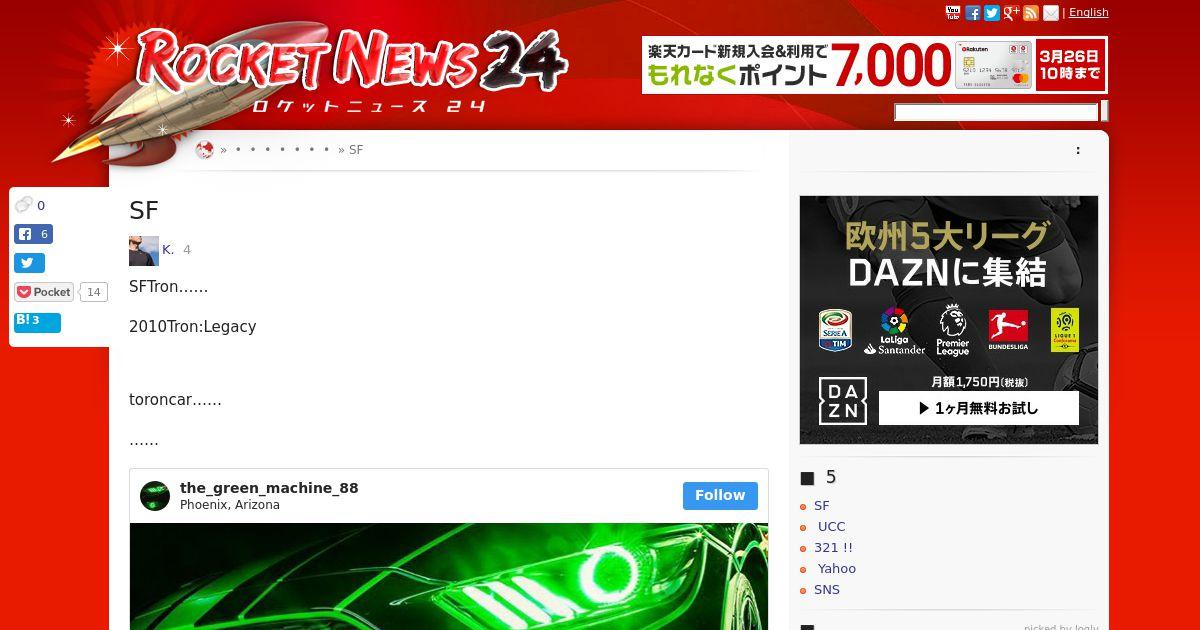View Pocket save count 14
Viewport: 1200px width, 630px height.
[94, 292]
